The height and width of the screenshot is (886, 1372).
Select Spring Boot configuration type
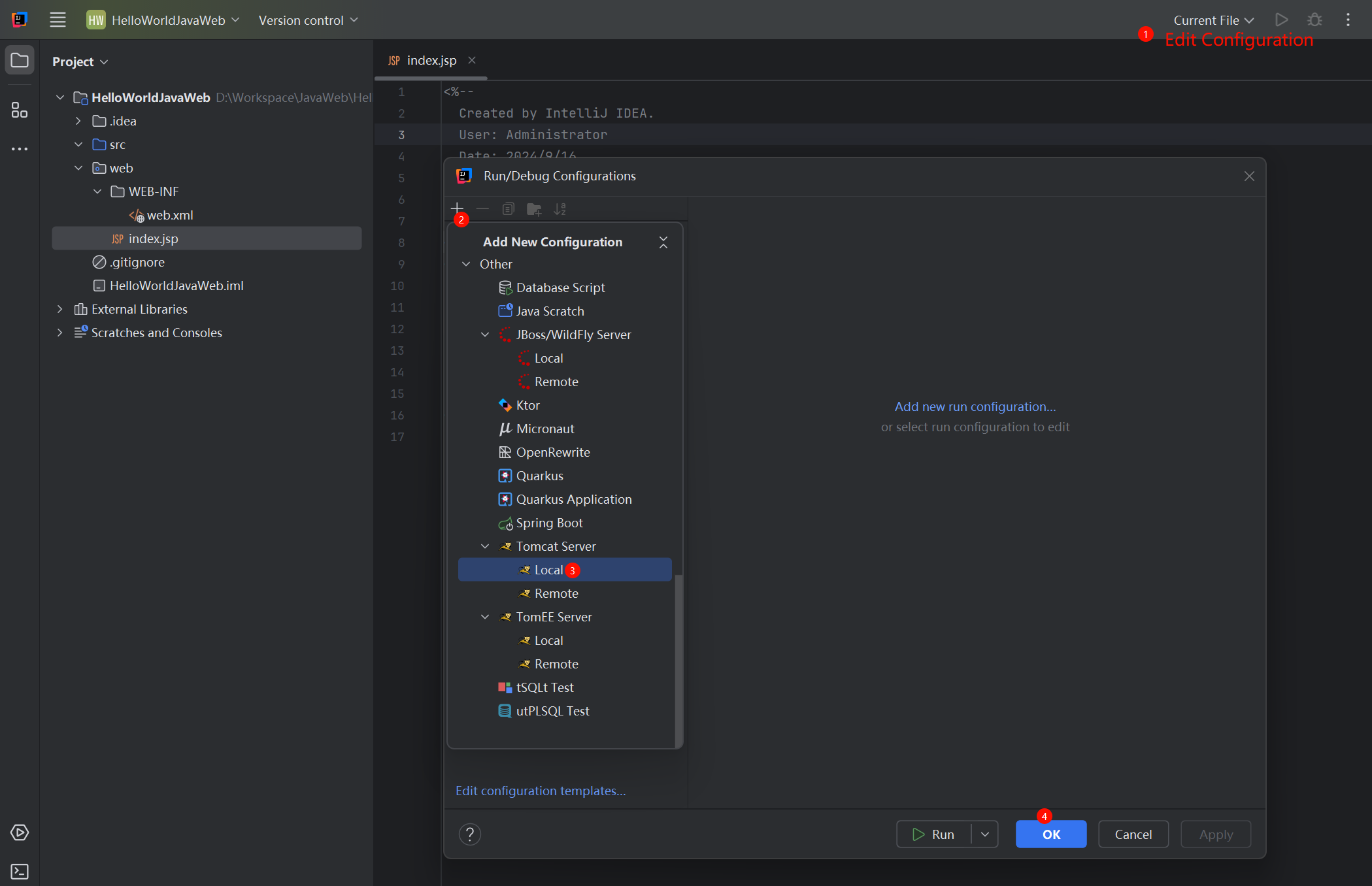tap(549, 523)
